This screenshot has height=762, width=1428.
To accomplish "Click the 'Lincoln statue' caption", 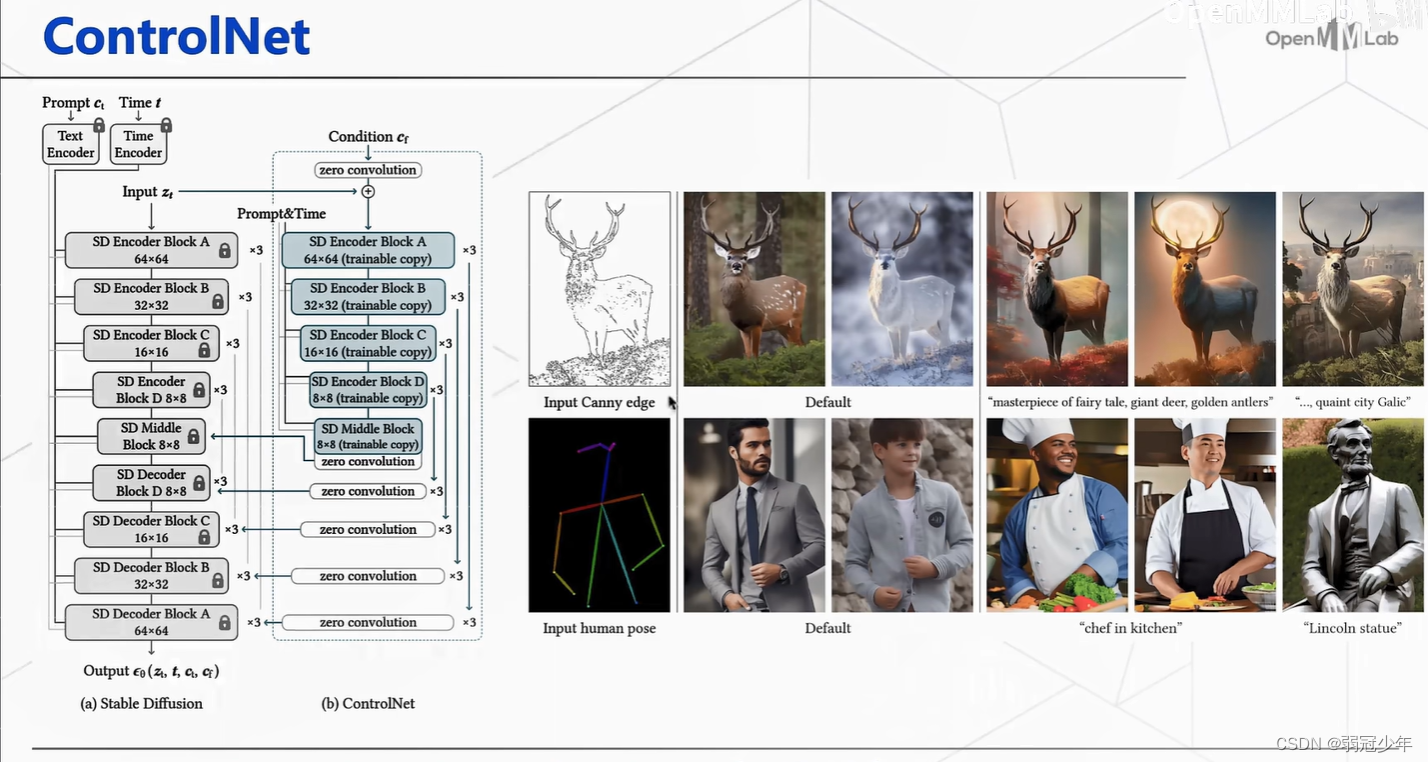I will [x=1353, y=628].
